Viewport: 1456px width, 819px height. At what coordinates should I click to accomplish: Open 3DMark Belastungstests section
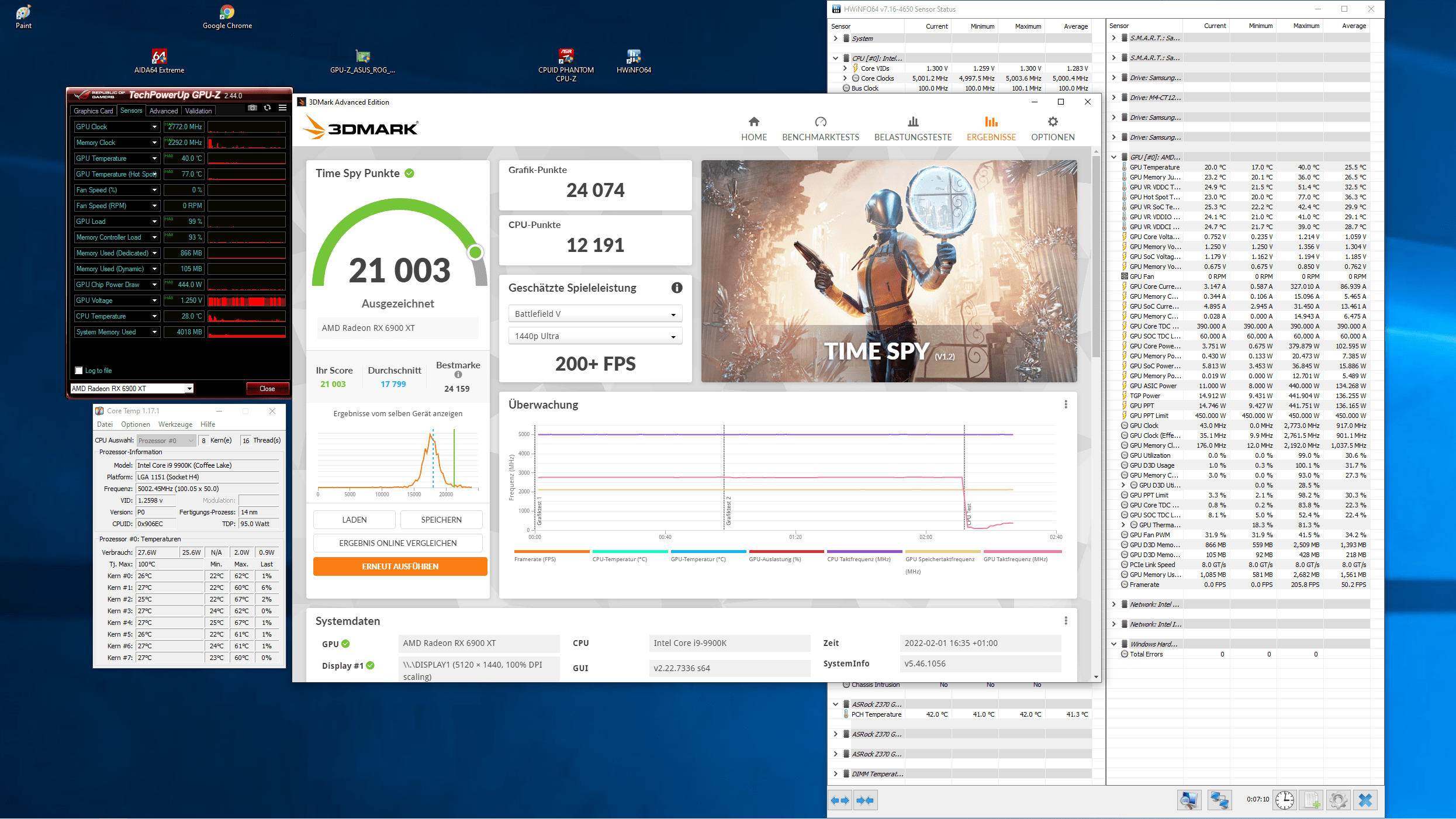coord(913,129)
